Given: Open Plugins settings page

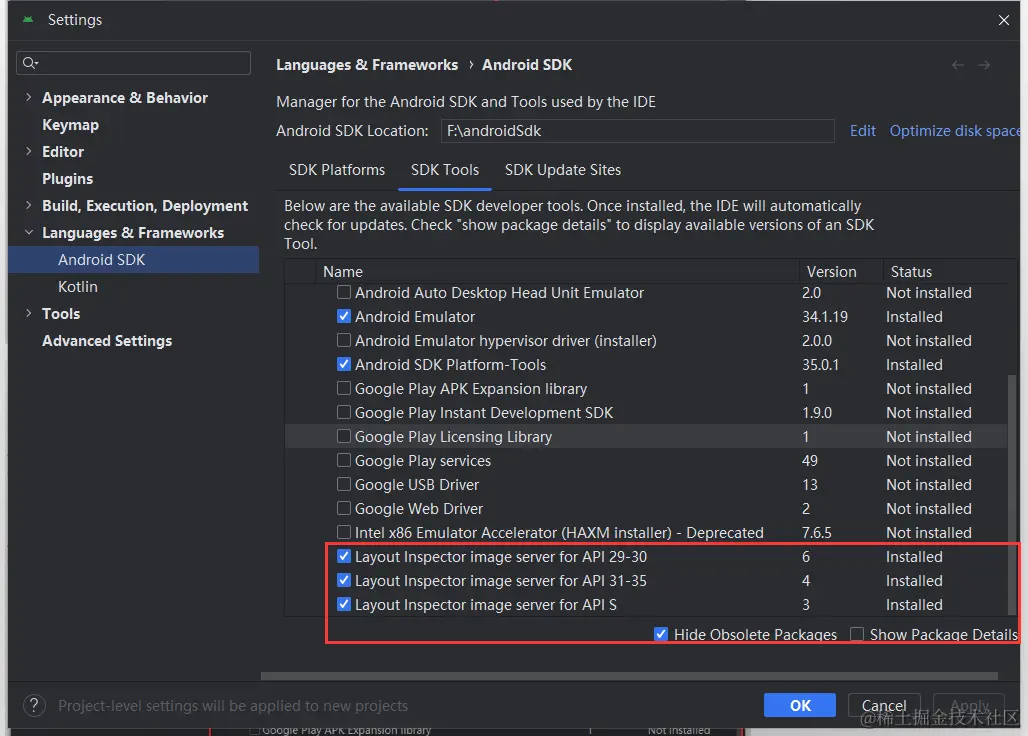Looking at the screenshot, I should point(68,178).
